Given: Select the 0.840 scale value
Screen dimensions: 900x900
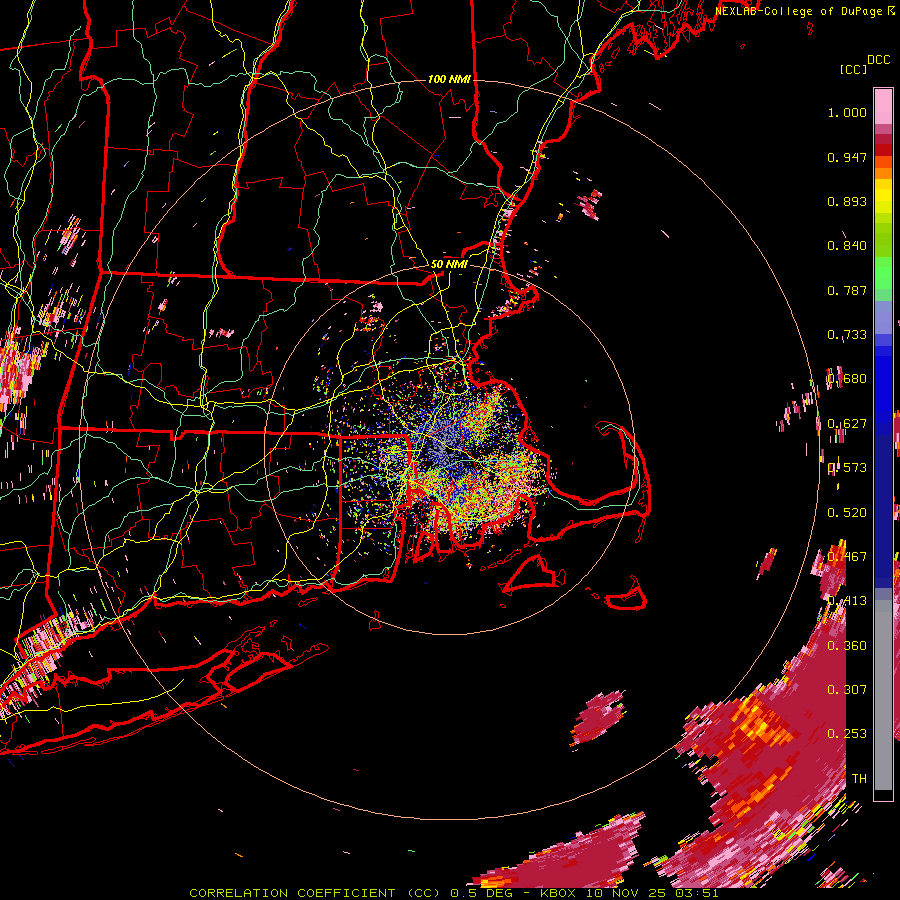Looking at the screenshot, I should [x=847, y=246].
